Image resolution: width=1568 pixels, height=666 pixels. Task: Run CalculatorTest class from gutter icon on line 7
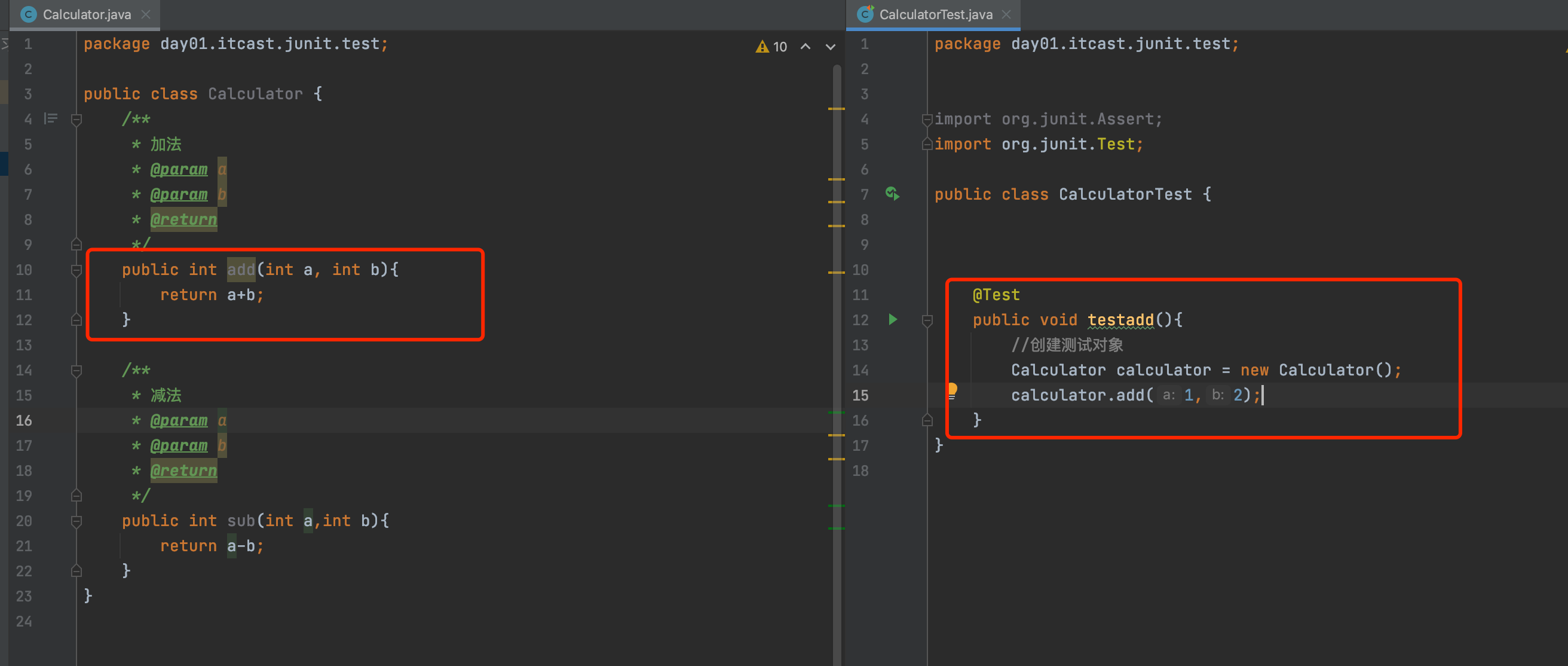pos(892,194)
